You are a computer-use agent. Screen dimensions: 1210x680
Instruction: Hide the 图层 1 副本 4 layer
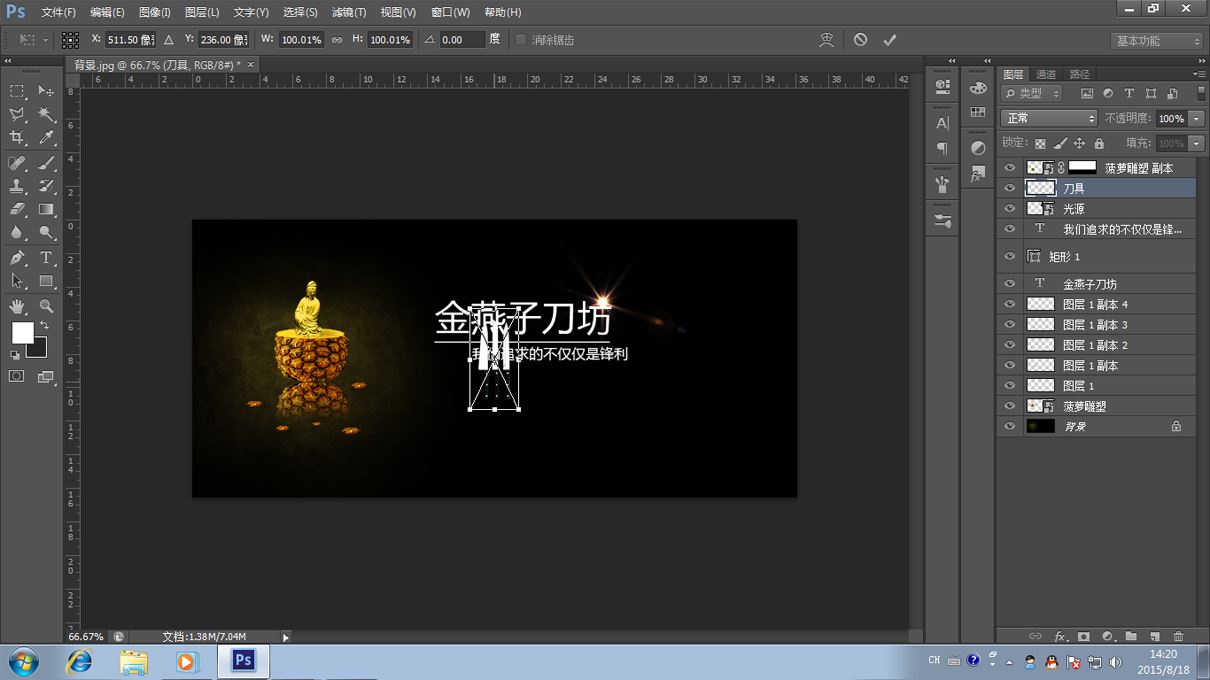tap(1009, 304)
